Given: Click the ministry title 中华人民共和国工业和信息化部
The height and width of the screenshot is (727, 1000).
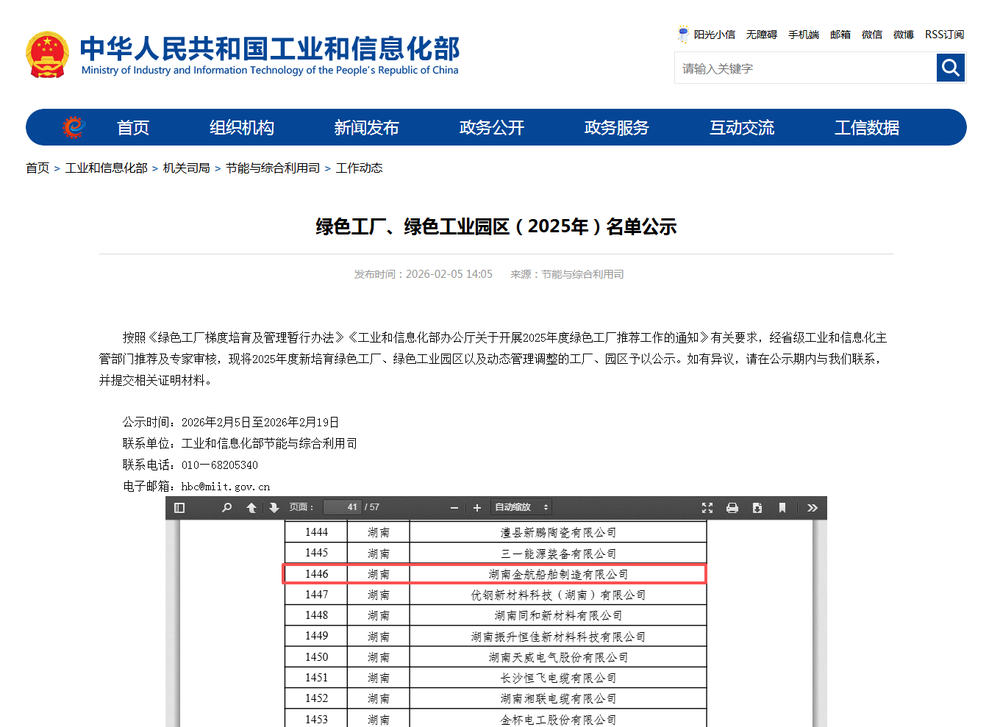Looking at the screenshot, I should (x=269, y=48).
